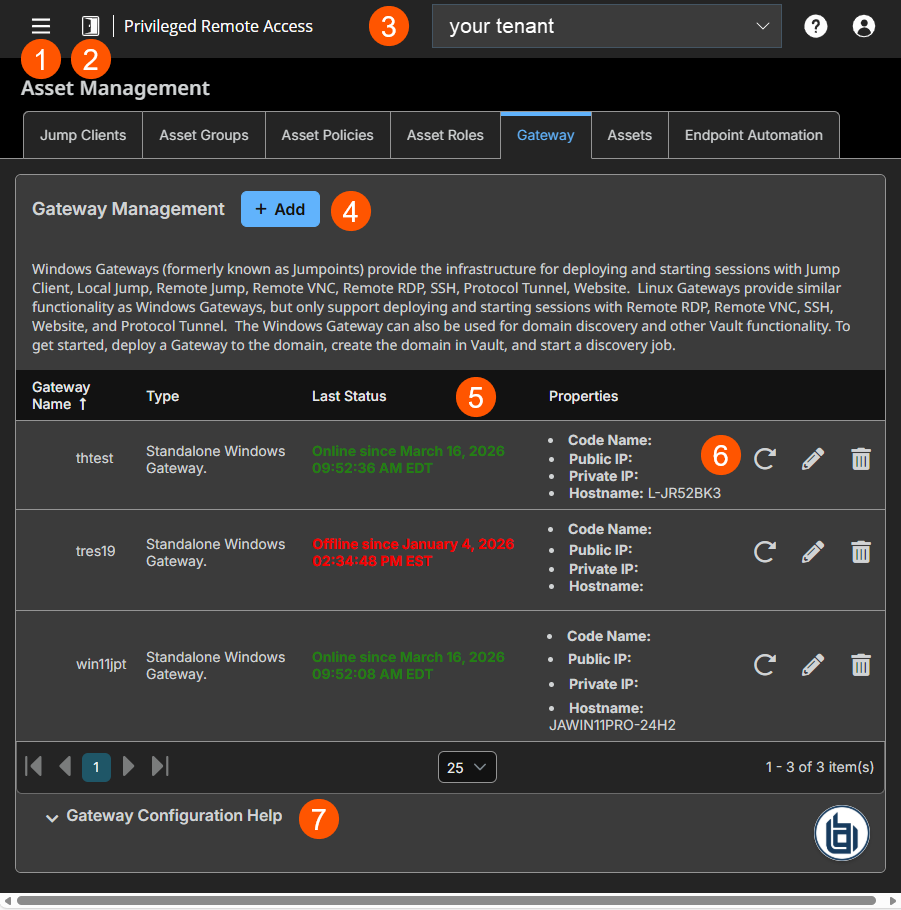Open the user account profile icon

point(864,26)
